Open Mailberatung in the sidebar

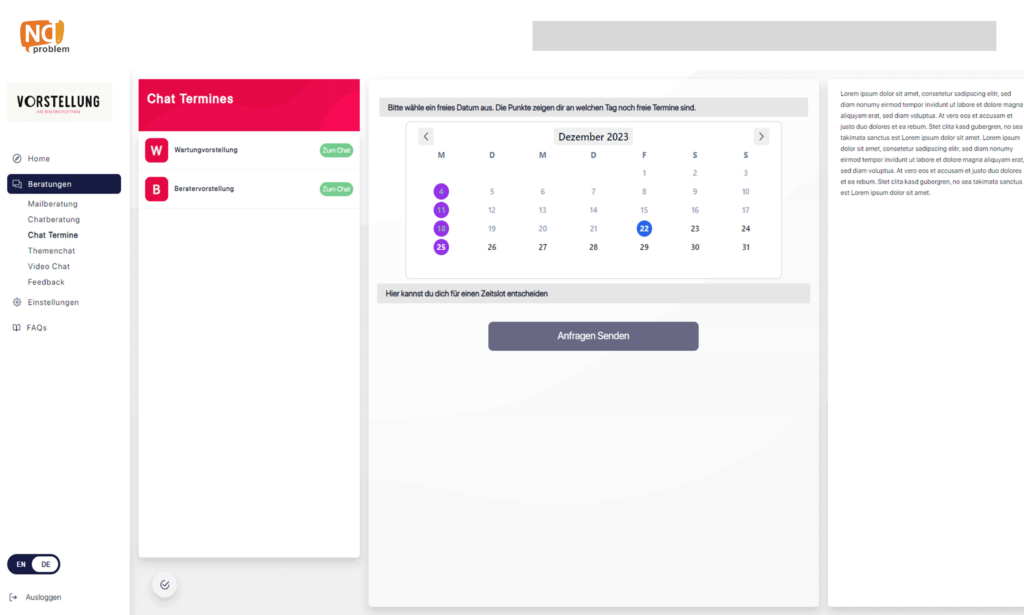click(52, 204)
